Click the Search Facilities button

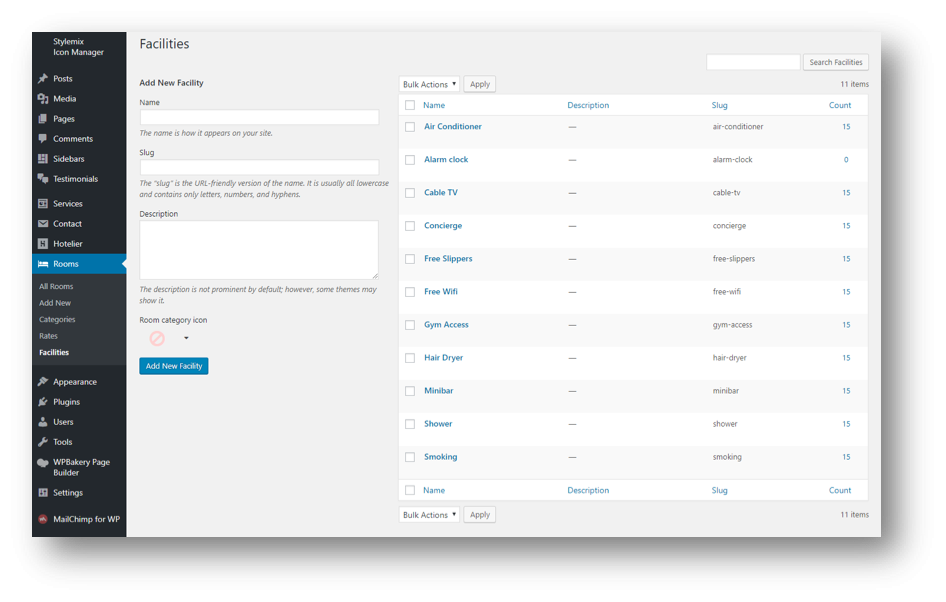pos(835,62)
